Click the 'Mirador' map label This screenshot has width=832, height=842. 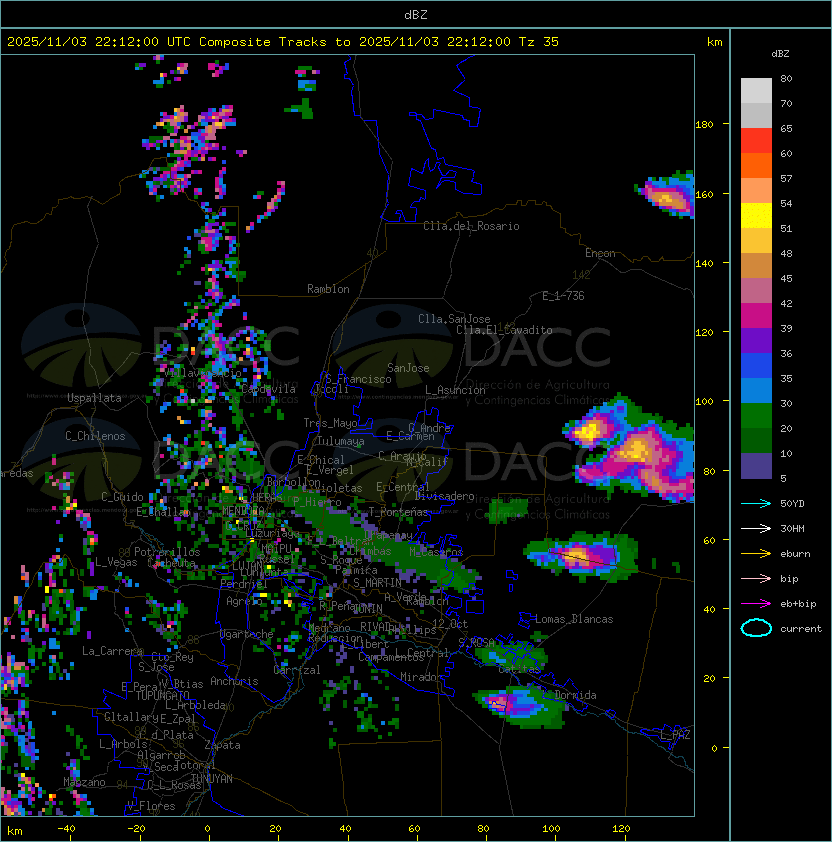click(x=421, y=677)
